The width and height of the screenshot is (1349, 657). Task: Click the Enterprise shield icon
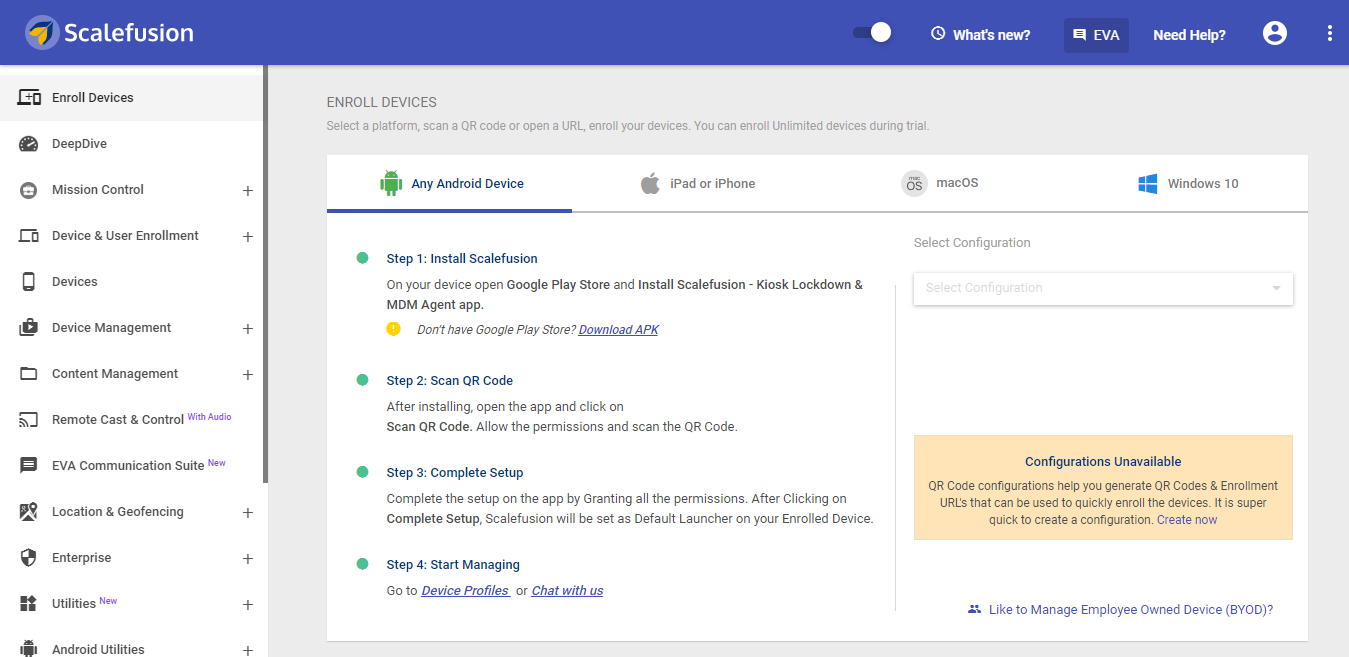(29, 558)
